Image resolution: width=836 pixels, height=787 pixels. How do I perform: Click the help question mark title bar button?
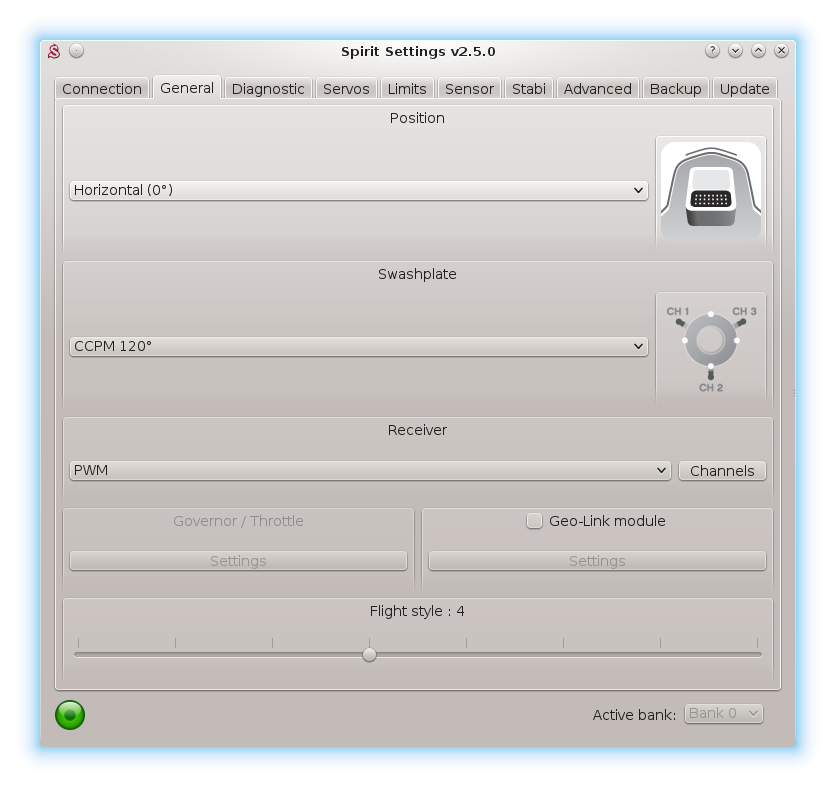tap(712, 51)
